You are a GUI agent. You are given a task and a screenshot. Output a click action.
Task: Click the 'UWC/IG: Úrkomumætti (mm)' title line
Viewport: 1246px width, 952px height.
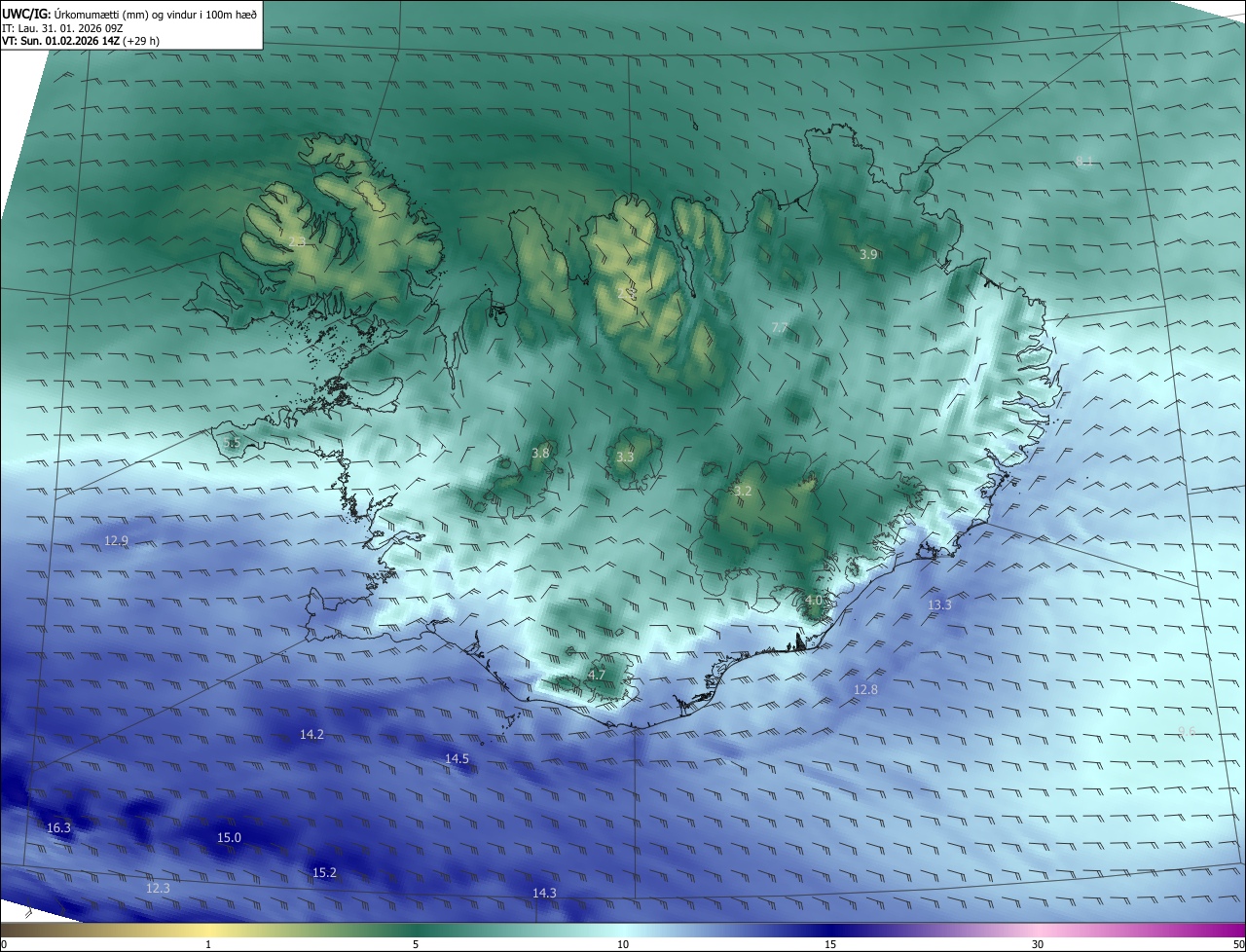(130, 13)
